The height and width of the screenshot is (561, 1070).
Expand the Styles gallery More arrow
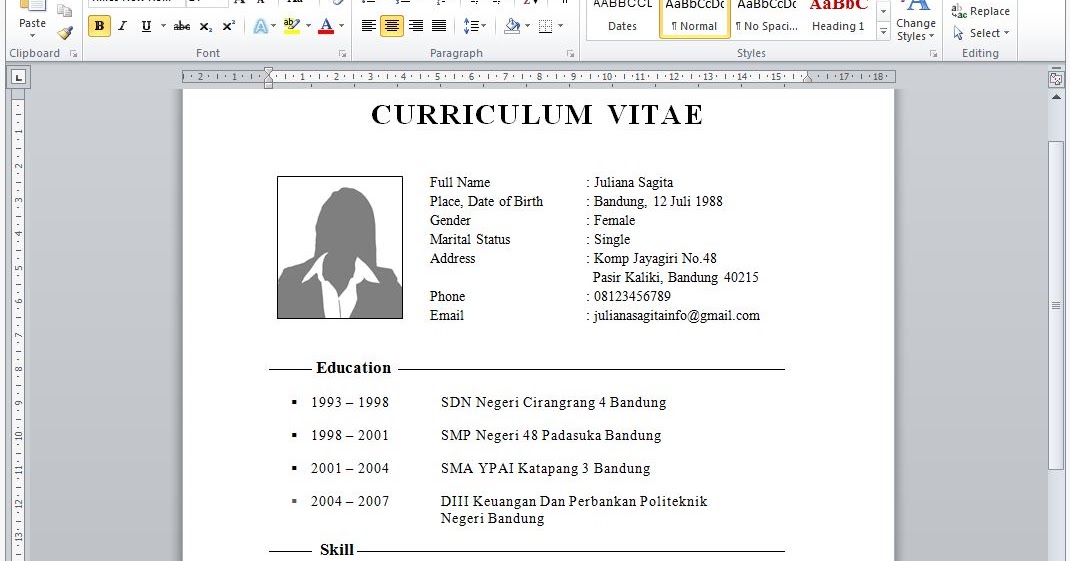click(883, 32)
